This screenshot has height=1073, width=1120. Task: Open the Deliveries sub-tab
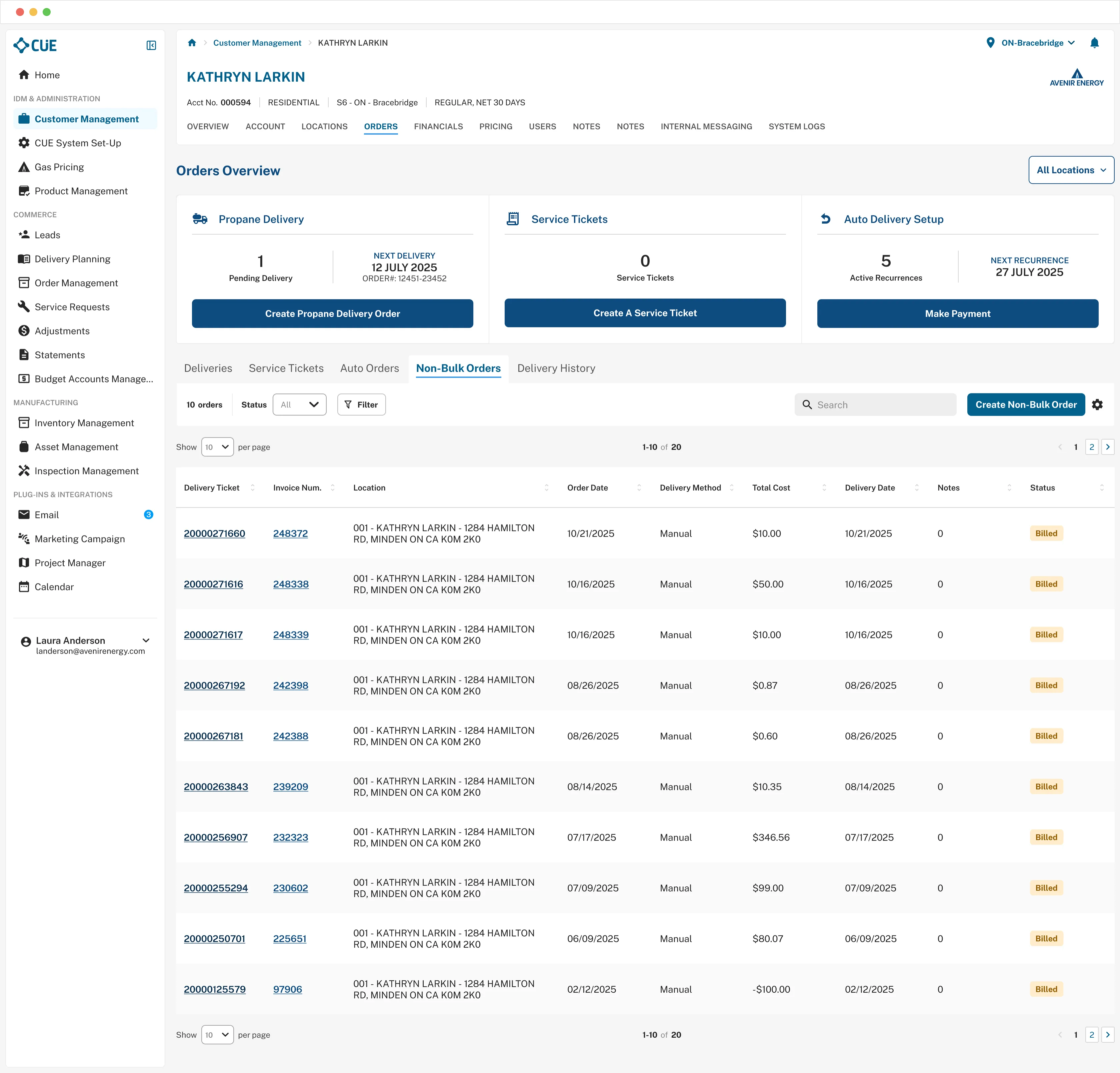pyautogui.click(x=208, y=369)
